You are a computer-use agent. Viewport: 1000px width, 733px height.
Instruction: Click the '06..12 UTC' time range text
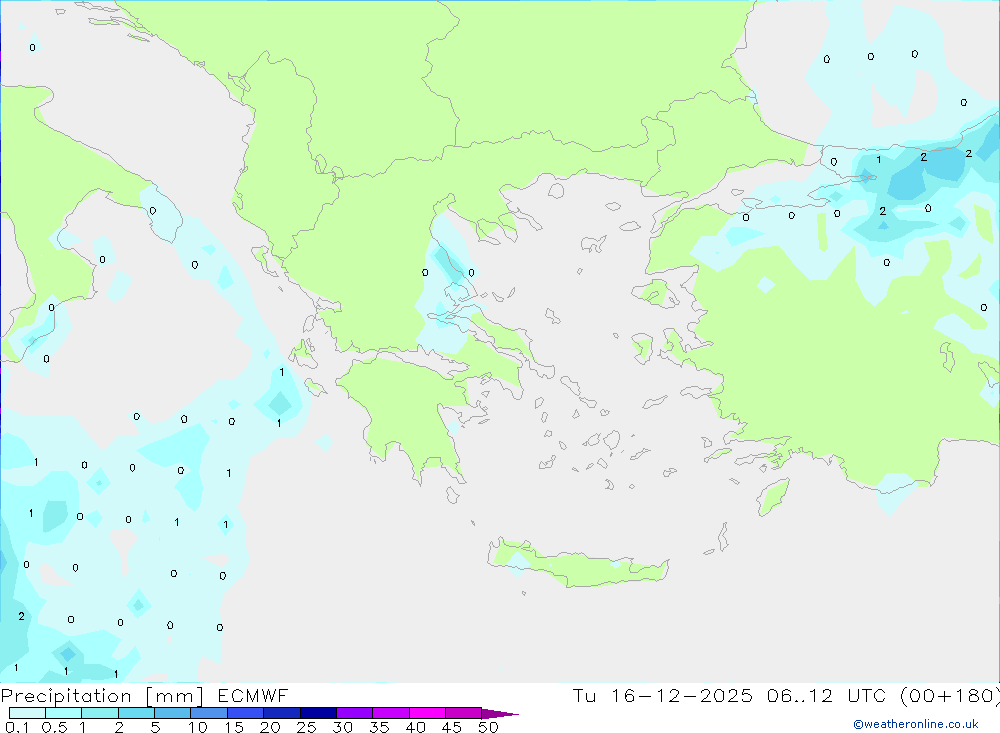[826, 696]
